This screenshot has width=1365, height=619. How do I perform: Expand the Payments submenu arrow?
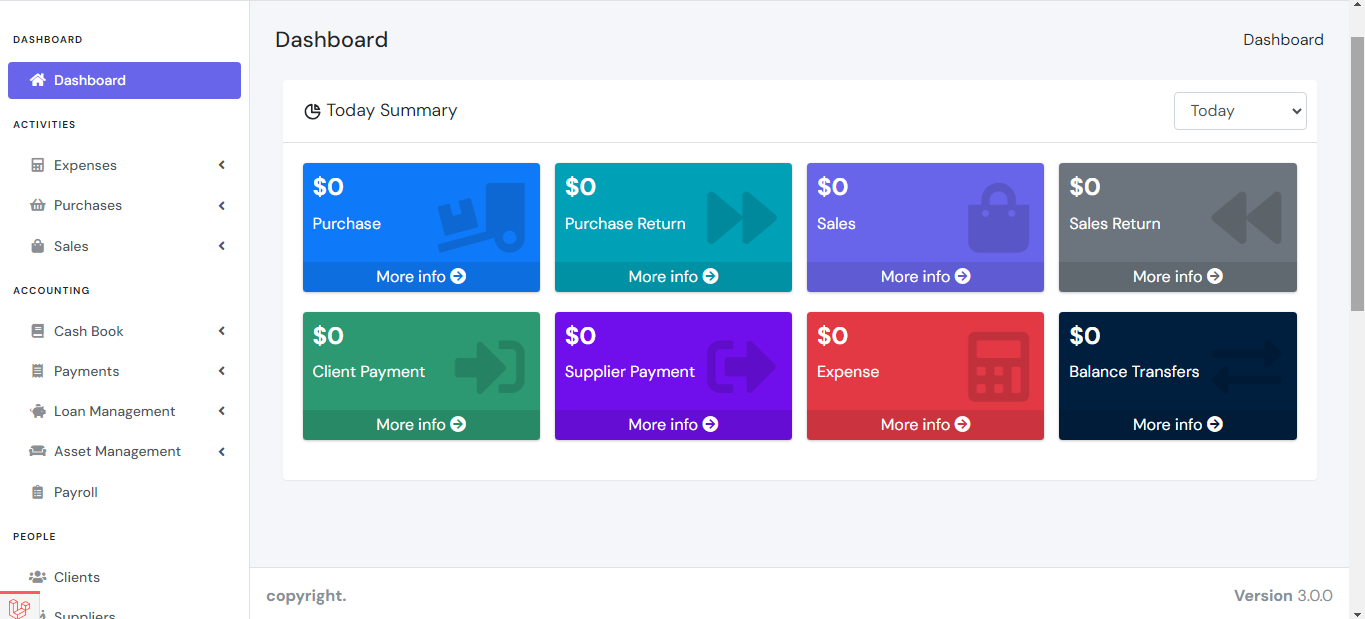(222, 371)
